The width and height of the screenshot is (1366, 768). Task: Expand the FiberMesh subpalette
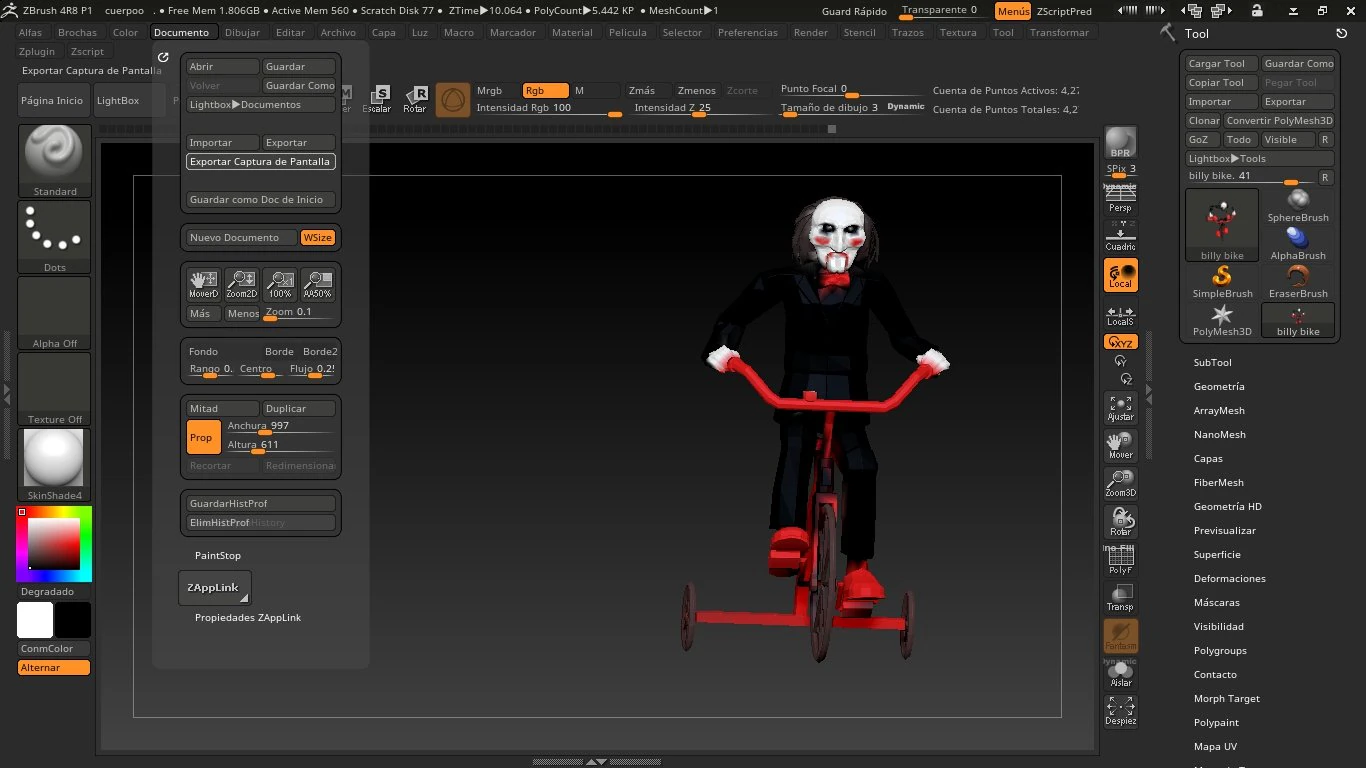click(x=1218, y=483)
